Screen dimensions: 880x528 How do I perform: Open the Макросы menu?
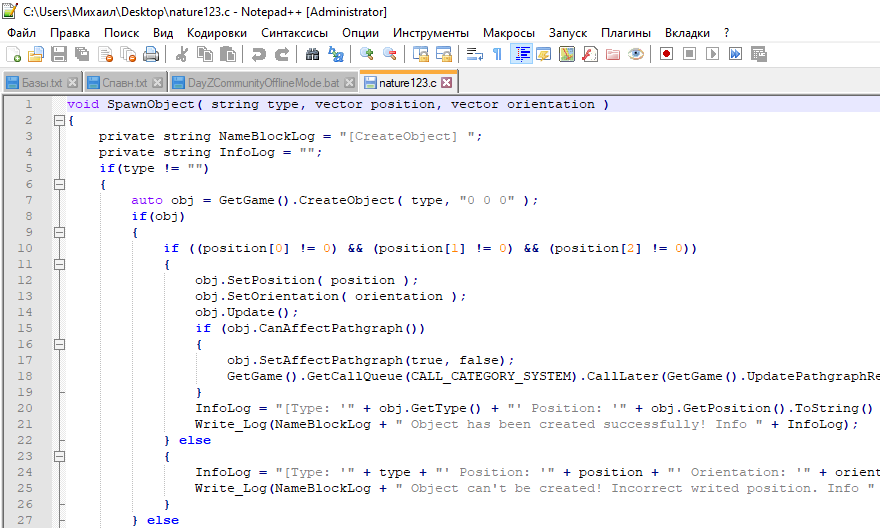pyautogui.click(x=508, y=33)
